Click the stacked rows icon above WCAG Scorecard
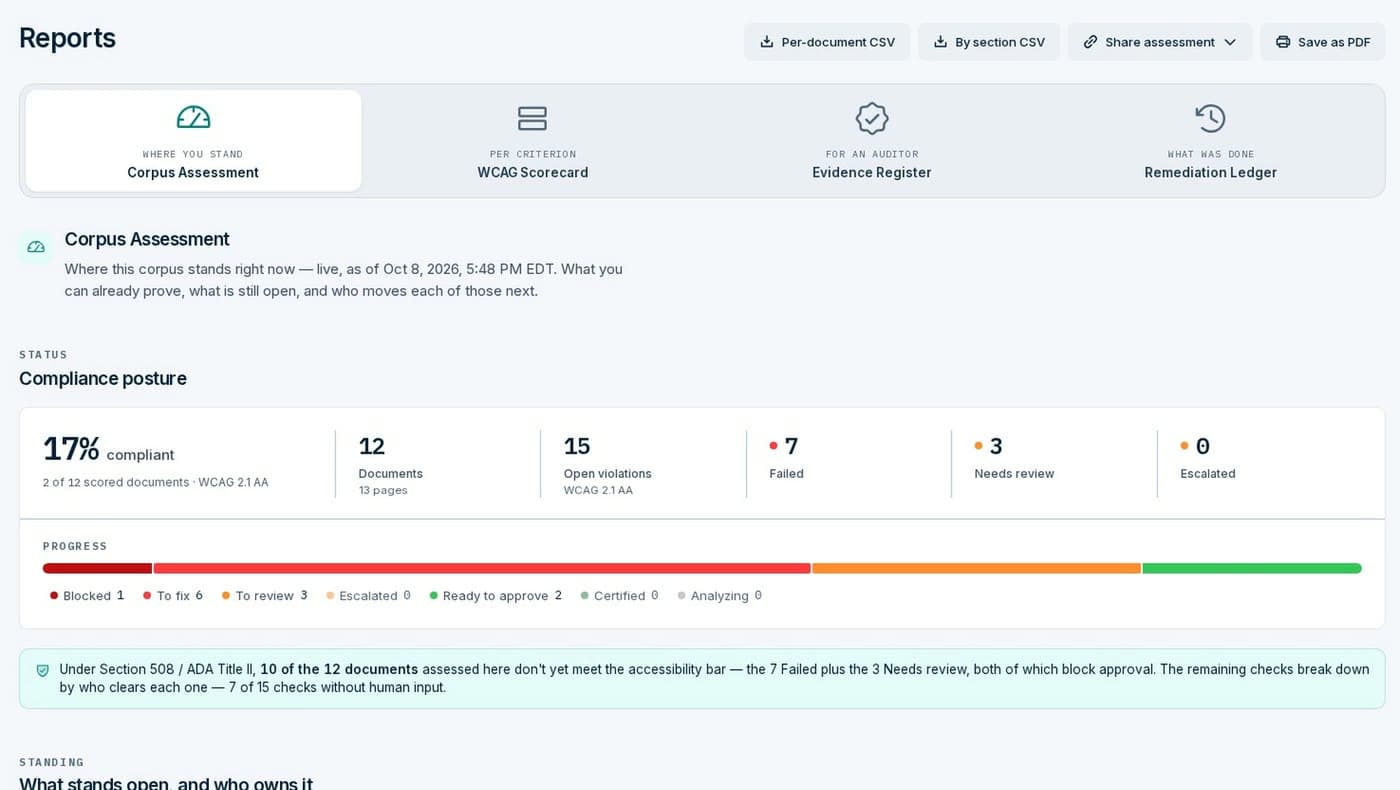 pyautogui.click(x=532, y=118)
